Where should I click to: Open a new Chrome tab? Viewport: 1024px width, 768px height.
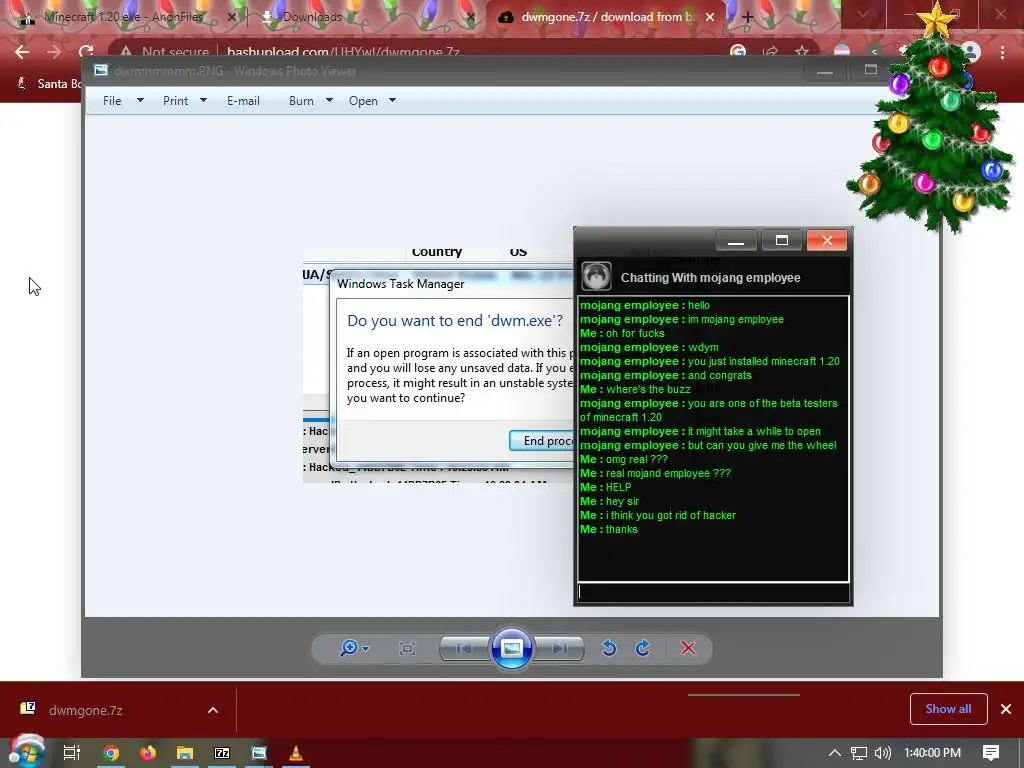(x=748, y=18)
